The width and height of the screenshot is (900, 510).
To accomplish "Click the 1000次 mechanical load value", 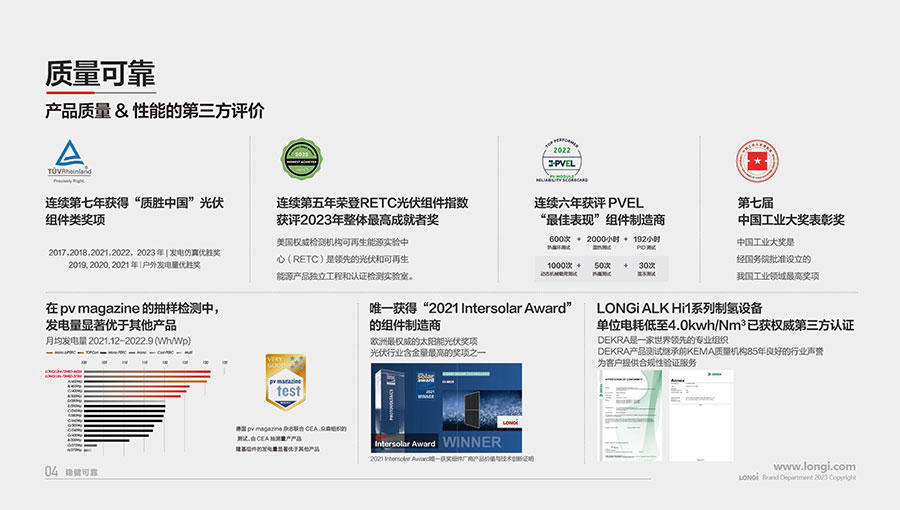I will tap(560, 266).
